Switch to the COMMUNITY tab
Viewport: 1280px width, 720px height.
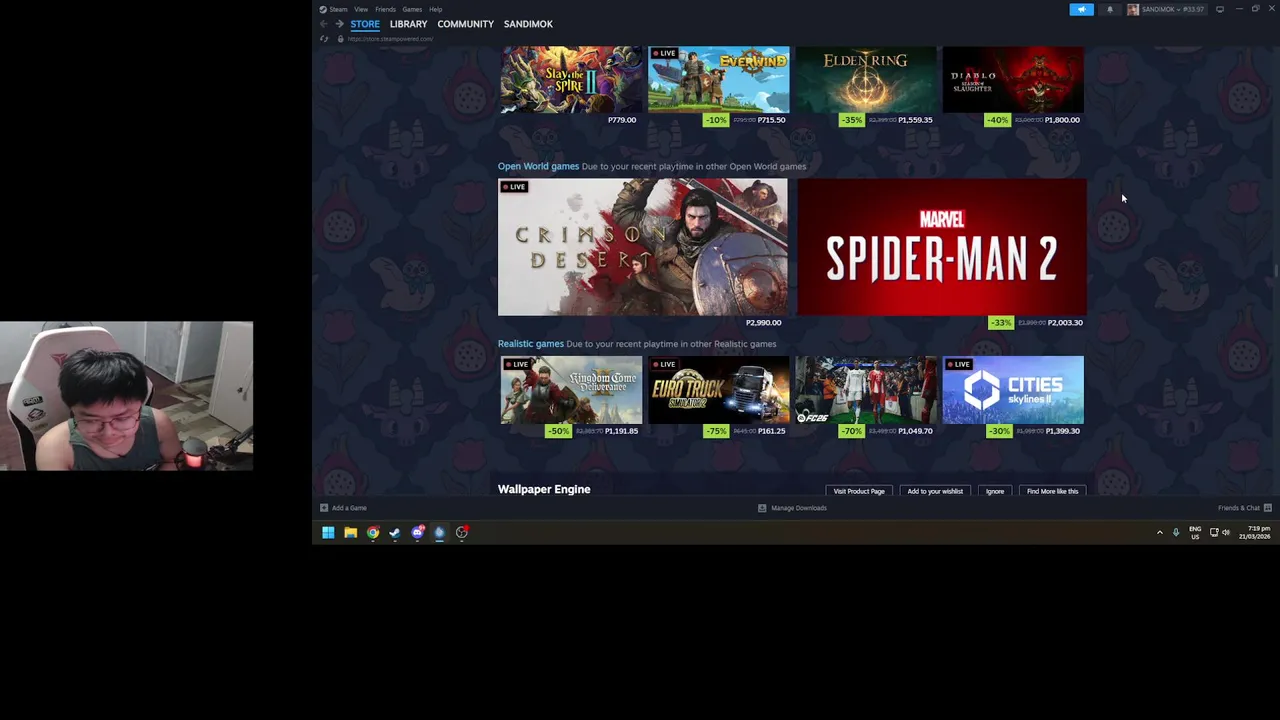click(465, 24)
